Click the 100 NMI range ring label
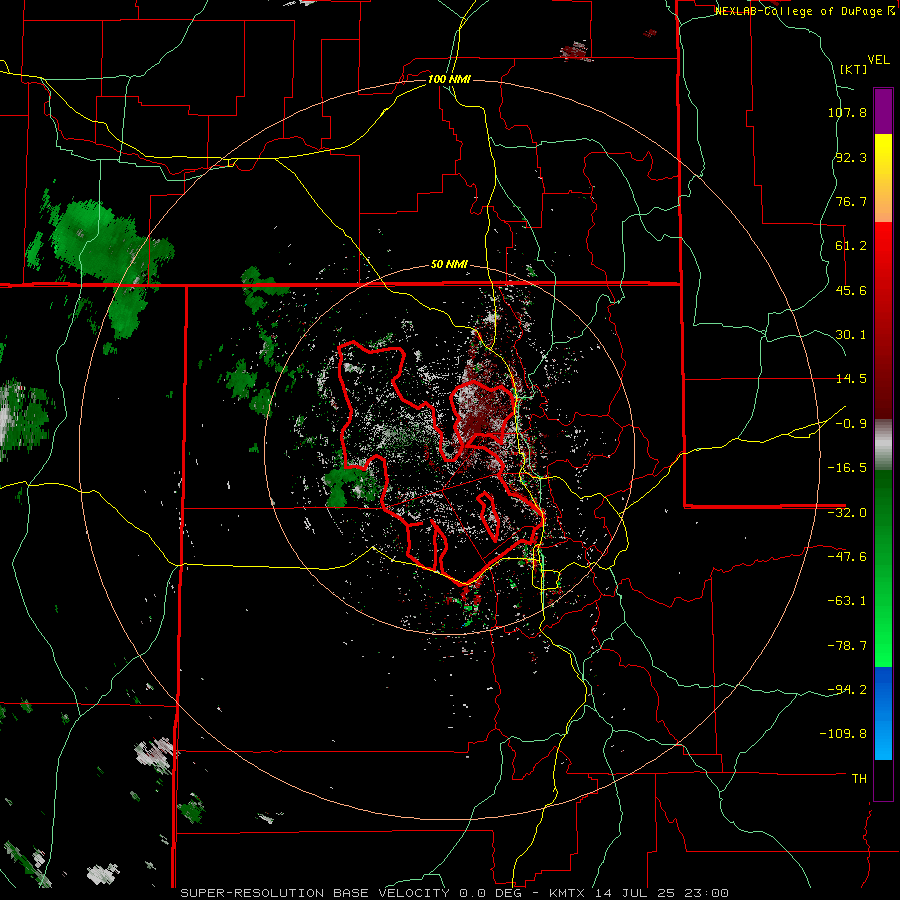The width and height of the screenshot is (900, 900). tap(449, 79)
